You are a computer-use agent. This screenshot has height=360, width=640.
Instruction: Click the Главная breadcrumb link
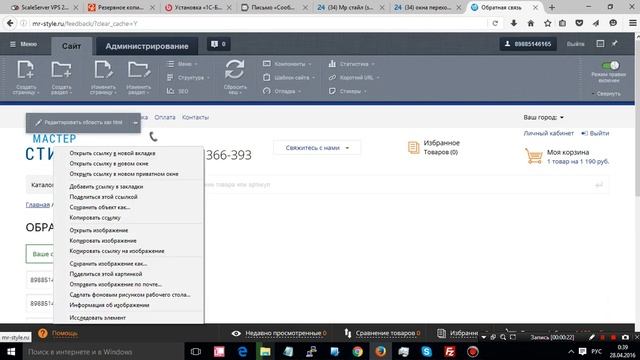point(38,204)
